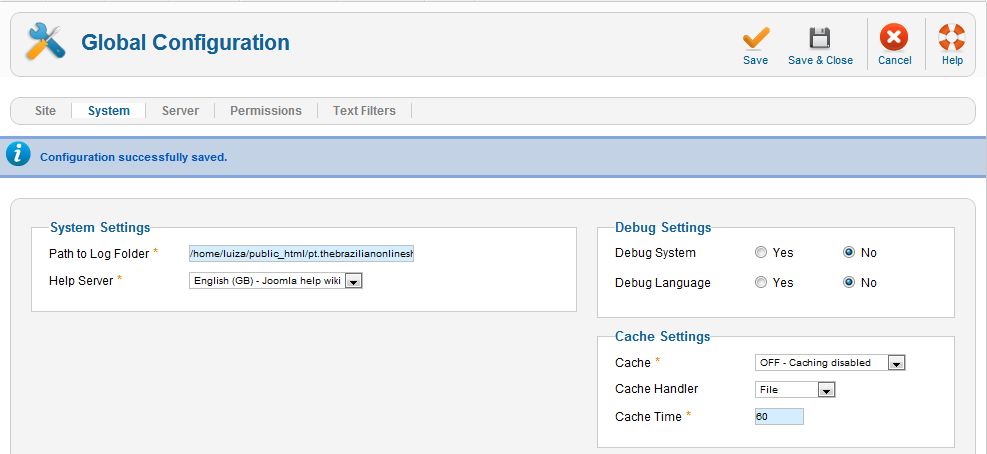This screenshot has width=987, height=454.
Task: Click the Cache Time input field
Action: click(779, 416)
